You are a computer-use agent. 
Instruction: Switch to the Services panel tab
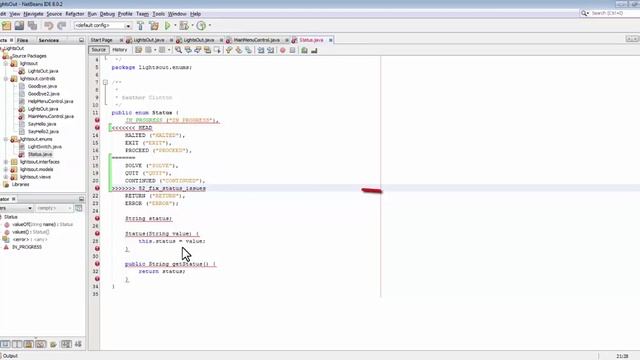coord(49,40)
